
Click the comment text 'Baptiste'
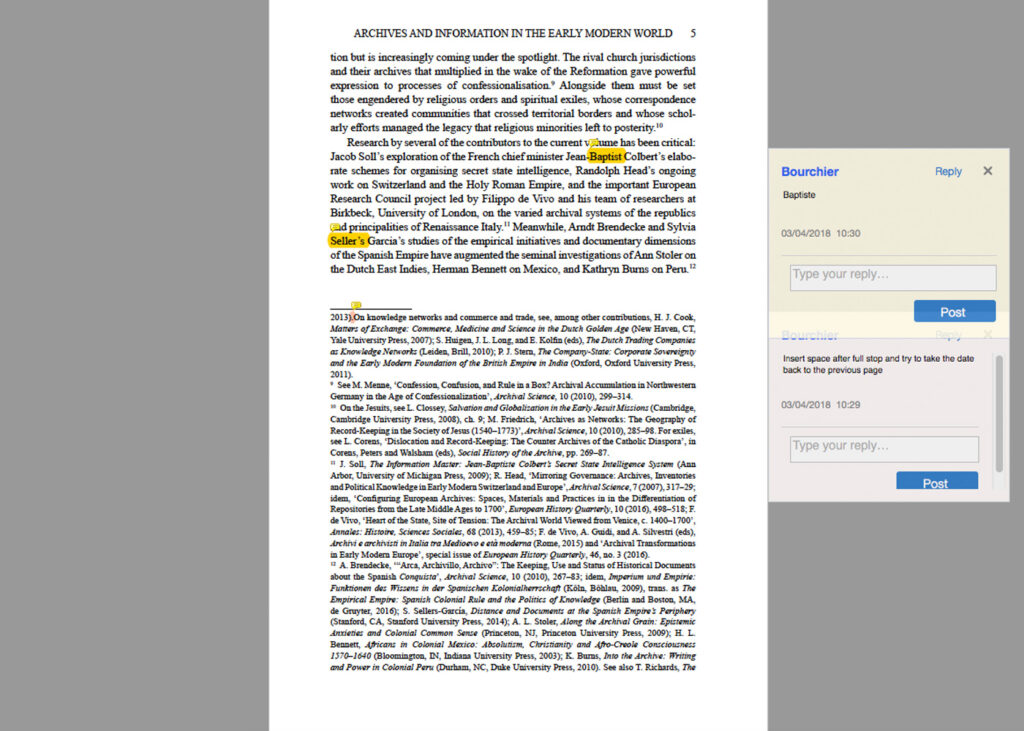click(x=799, y=195)
